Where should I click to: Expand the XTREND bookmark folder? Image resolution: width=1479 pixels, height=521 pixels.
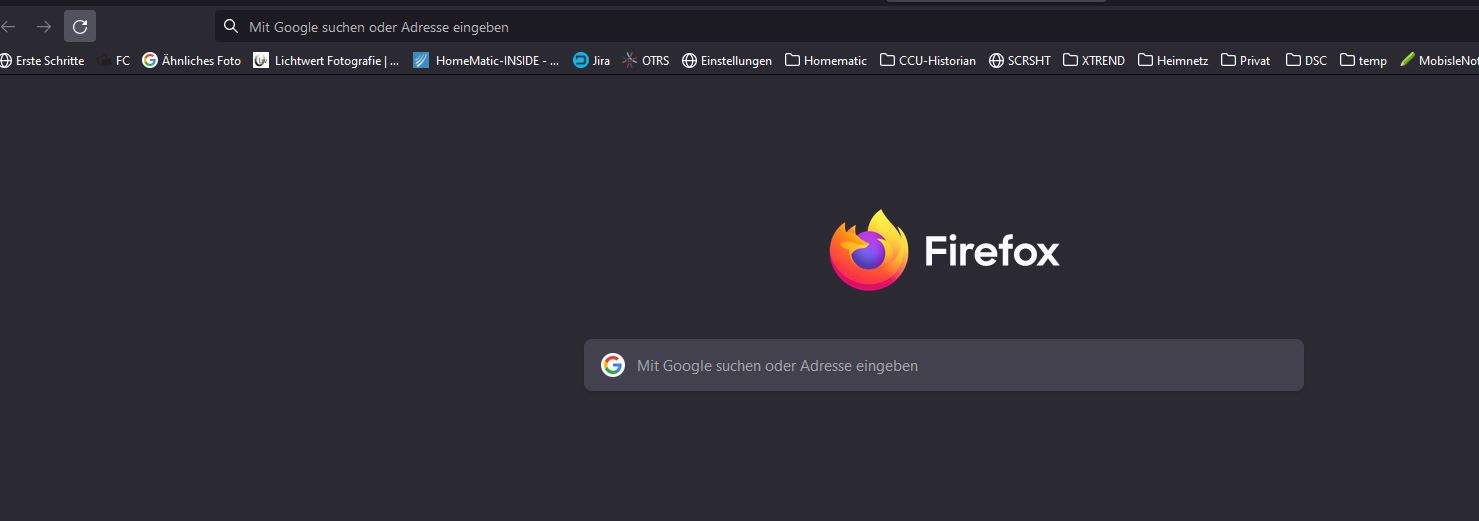[1094, 60]
